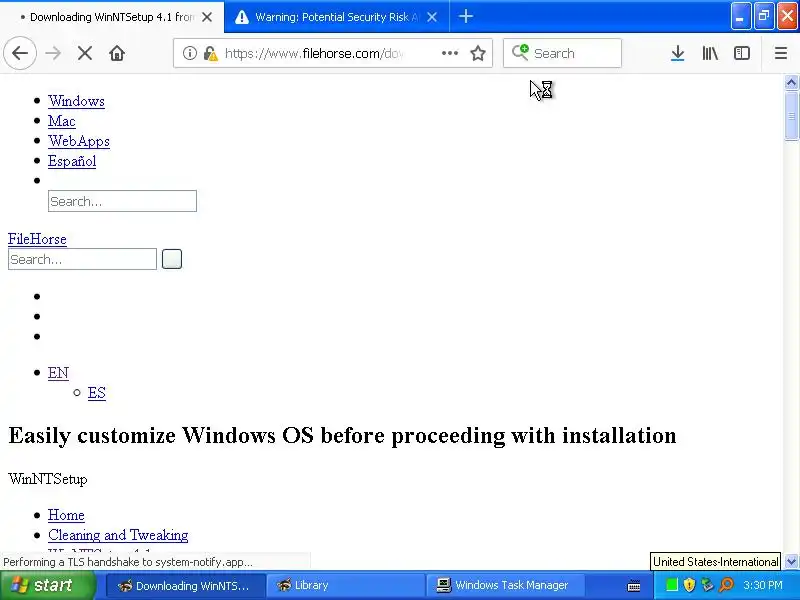Click the vertical scrollbar thumb
The height and width of the screenshot is (600, 800).
pyautogui.click(x=791, y=116)
